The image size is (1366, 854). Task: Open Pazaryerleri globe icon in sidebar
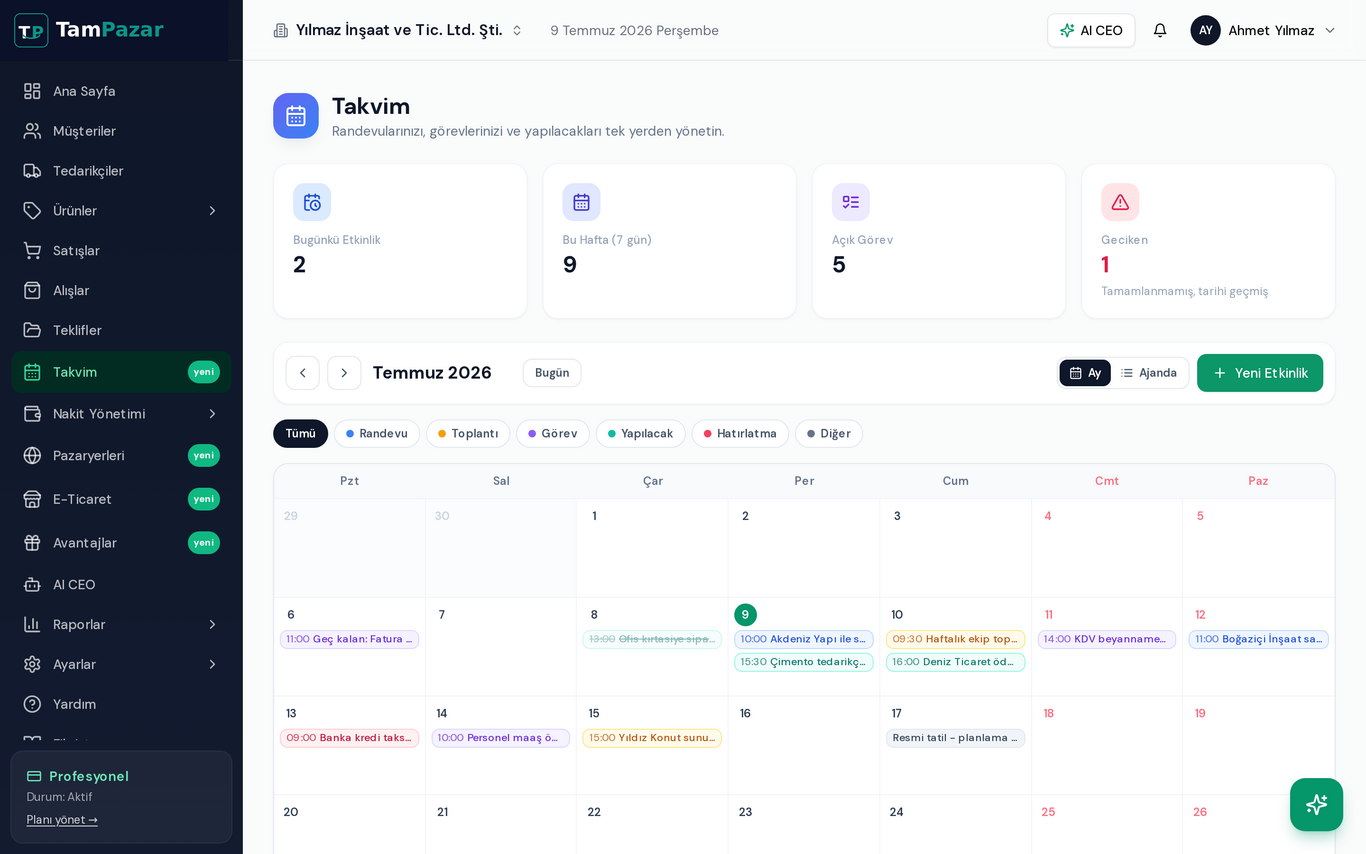click(32, 456)
